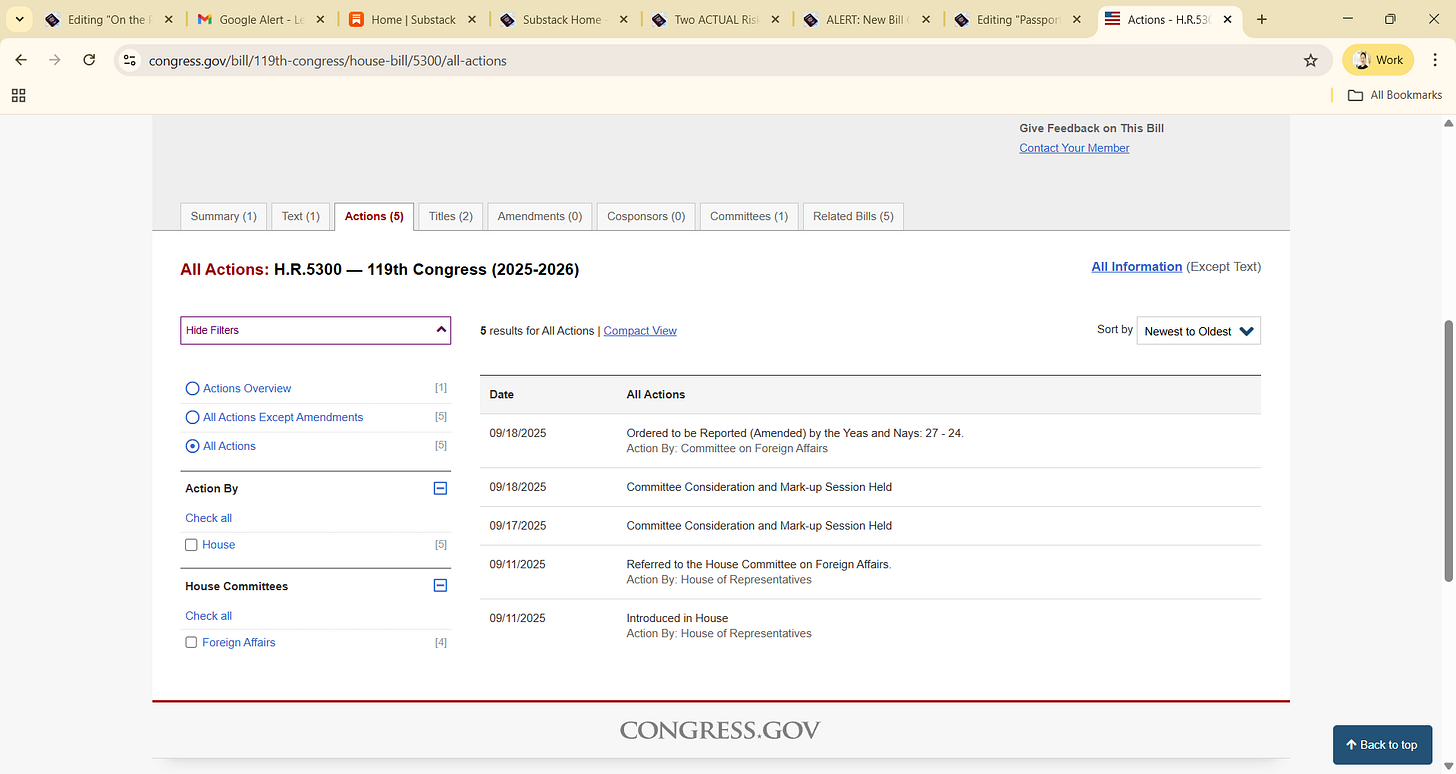
Task: Select the All Actions radio button
Action: pos(192,446)
